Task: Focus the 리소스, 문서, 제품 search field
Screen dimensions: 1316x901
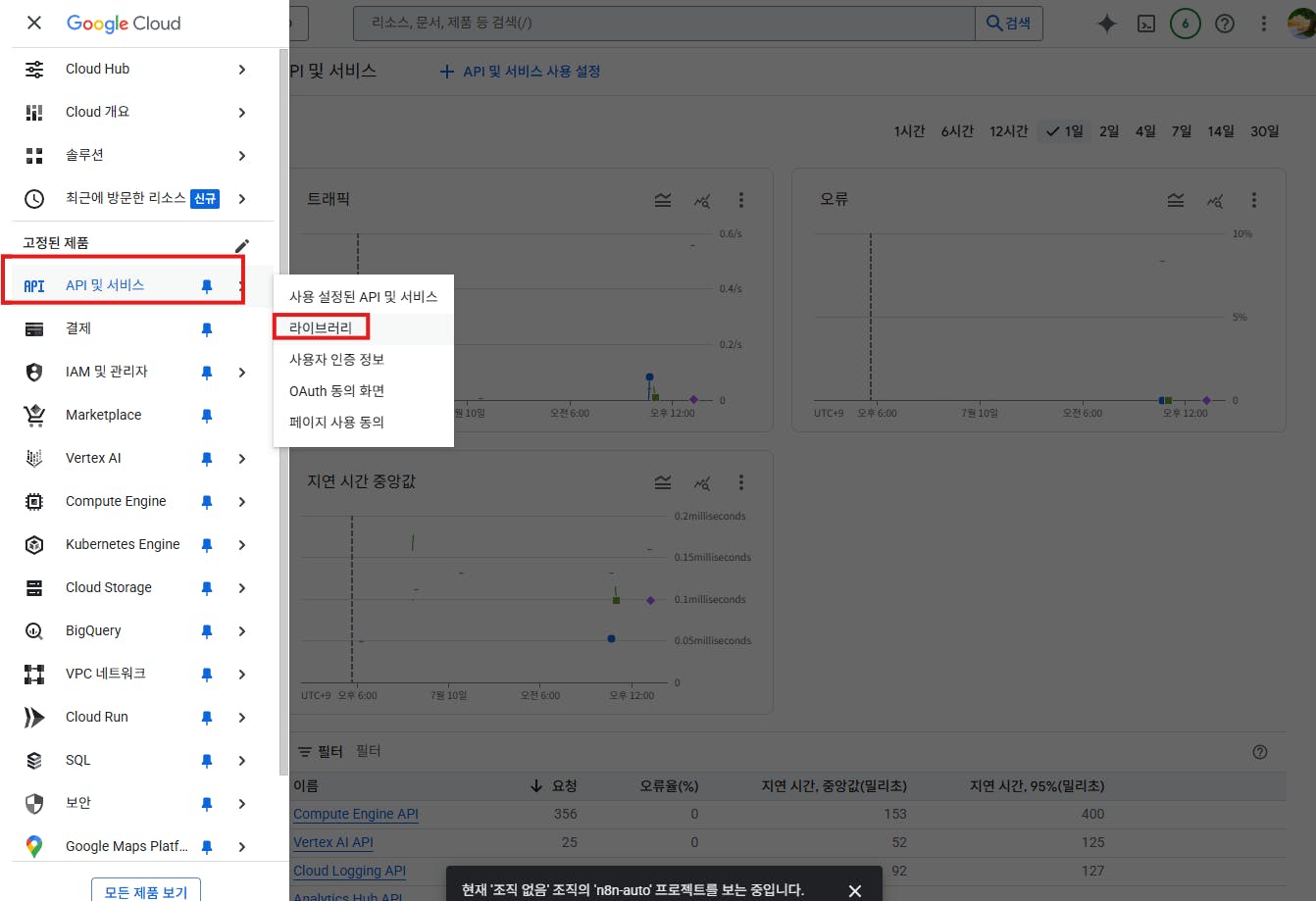Action: 662,23
